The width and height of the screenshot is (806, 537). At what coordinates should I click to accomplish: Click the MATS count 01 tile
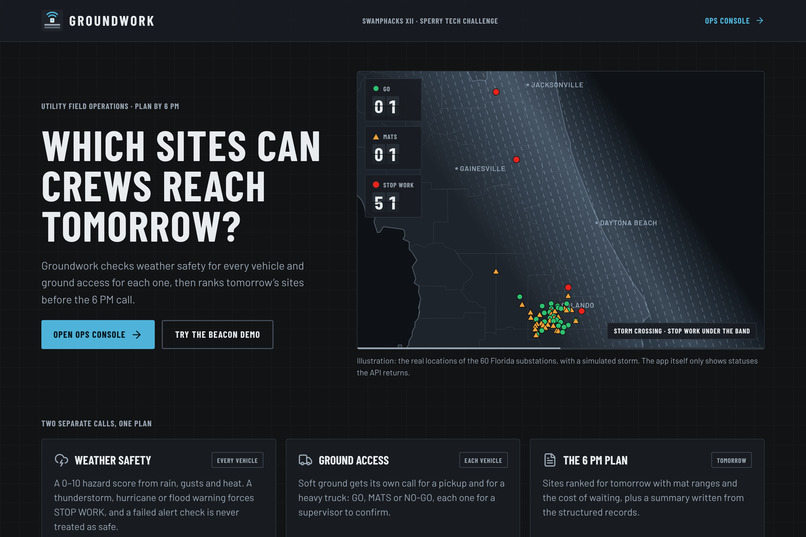point(393,148)
